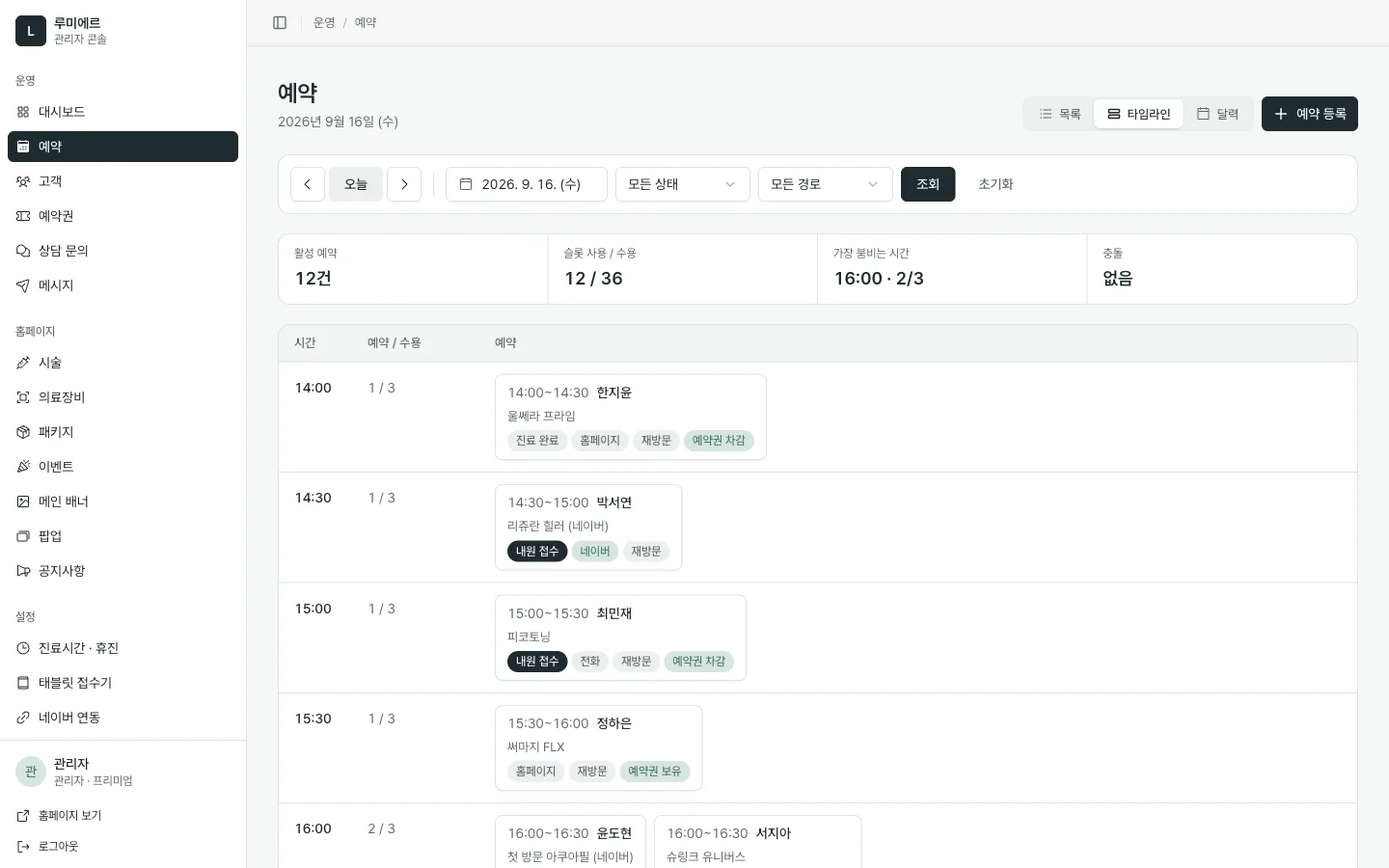Open 대시보드 in the sidebar
Image resolution: width=1389 pixels, height=868 pixels.
123,112
